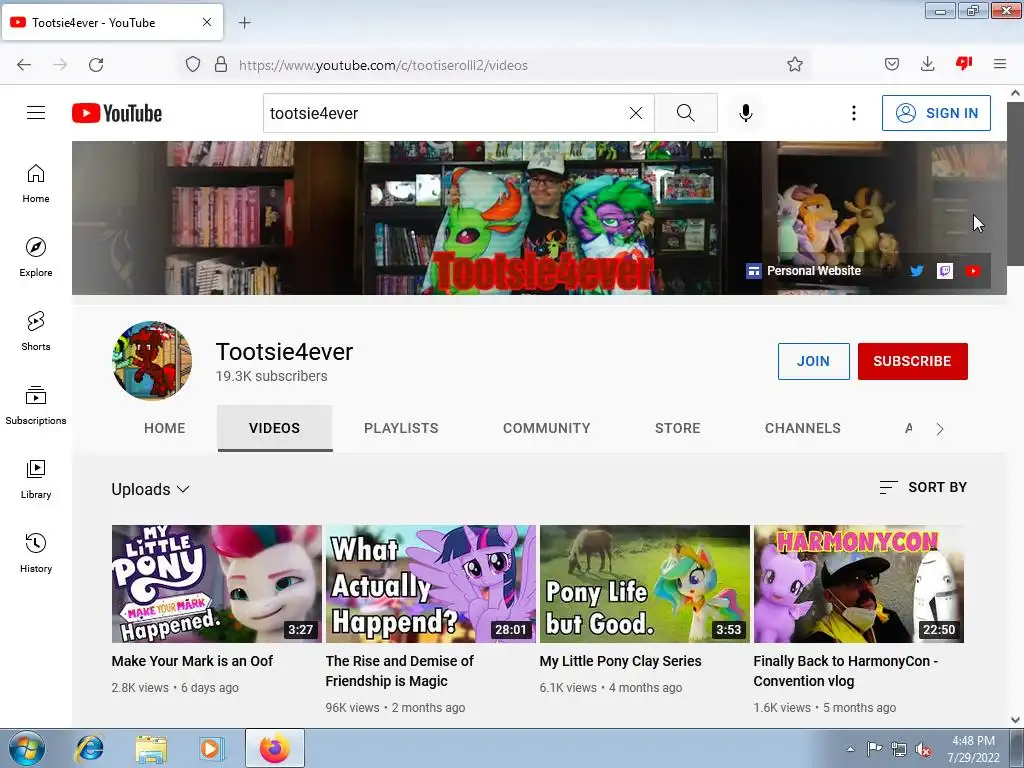Open Windows Explorer from taskbar
1024x768 pixels.
click(x=151, y=748)
